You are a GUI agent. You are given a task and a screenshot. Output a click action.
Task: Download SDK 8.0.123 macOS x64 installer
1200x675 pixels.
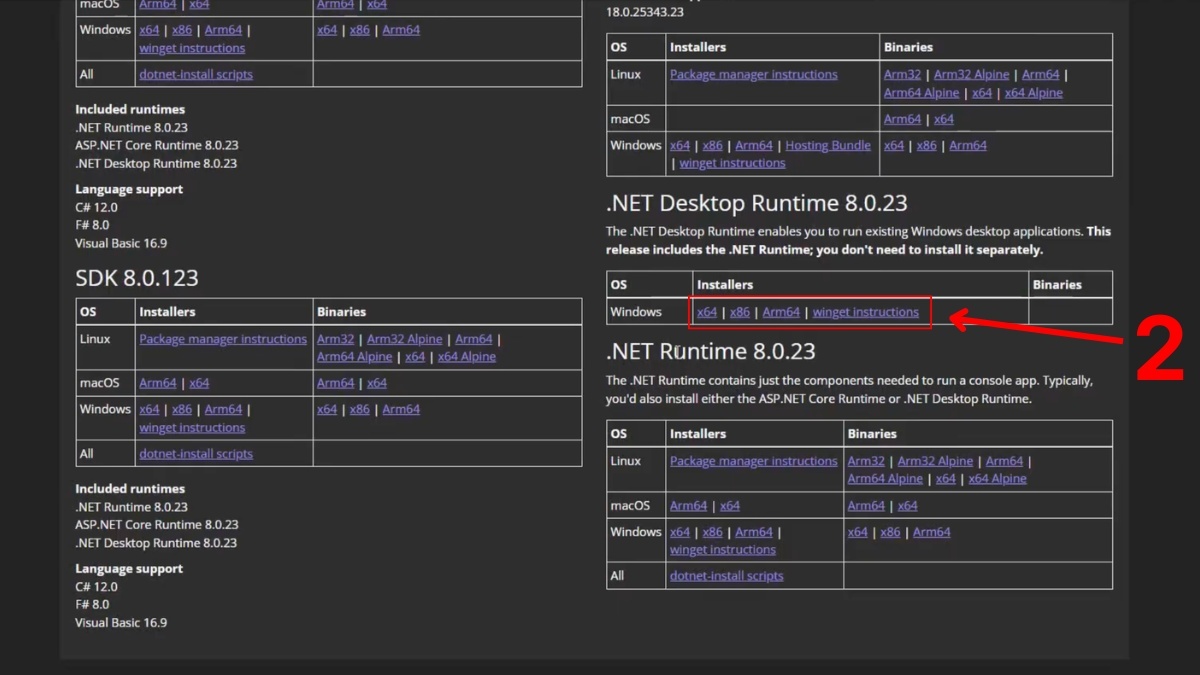point(199,383)
